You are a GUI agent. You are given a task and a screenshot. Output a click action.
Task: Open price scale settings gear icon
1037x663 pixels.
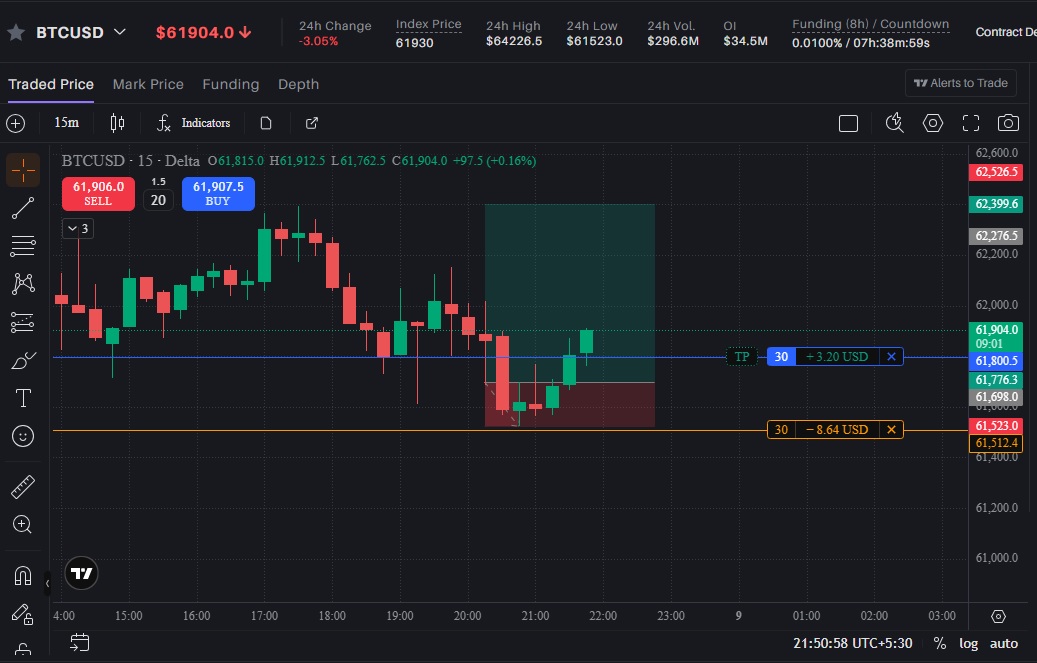coord(999,616)
